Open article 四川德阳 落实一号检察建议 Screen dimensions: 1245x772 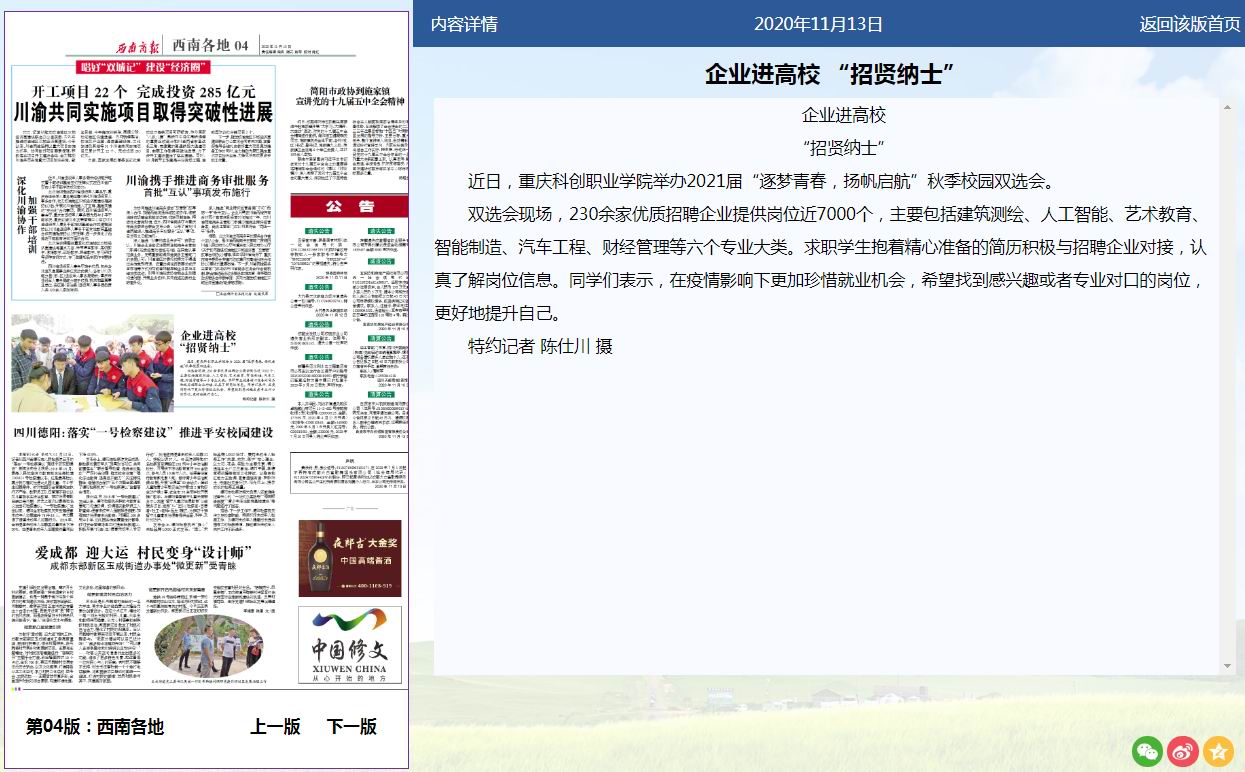click(143, 433)
